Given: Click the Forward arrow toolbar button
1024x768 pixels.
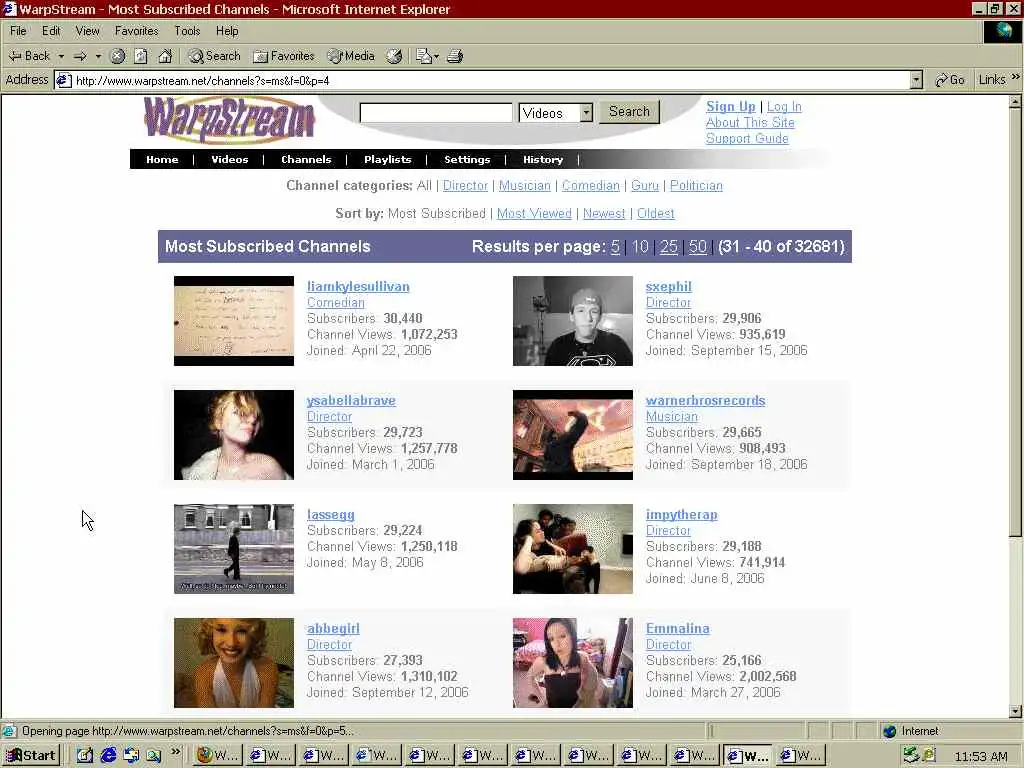Looking at the screenshot, I should [80, 56].
